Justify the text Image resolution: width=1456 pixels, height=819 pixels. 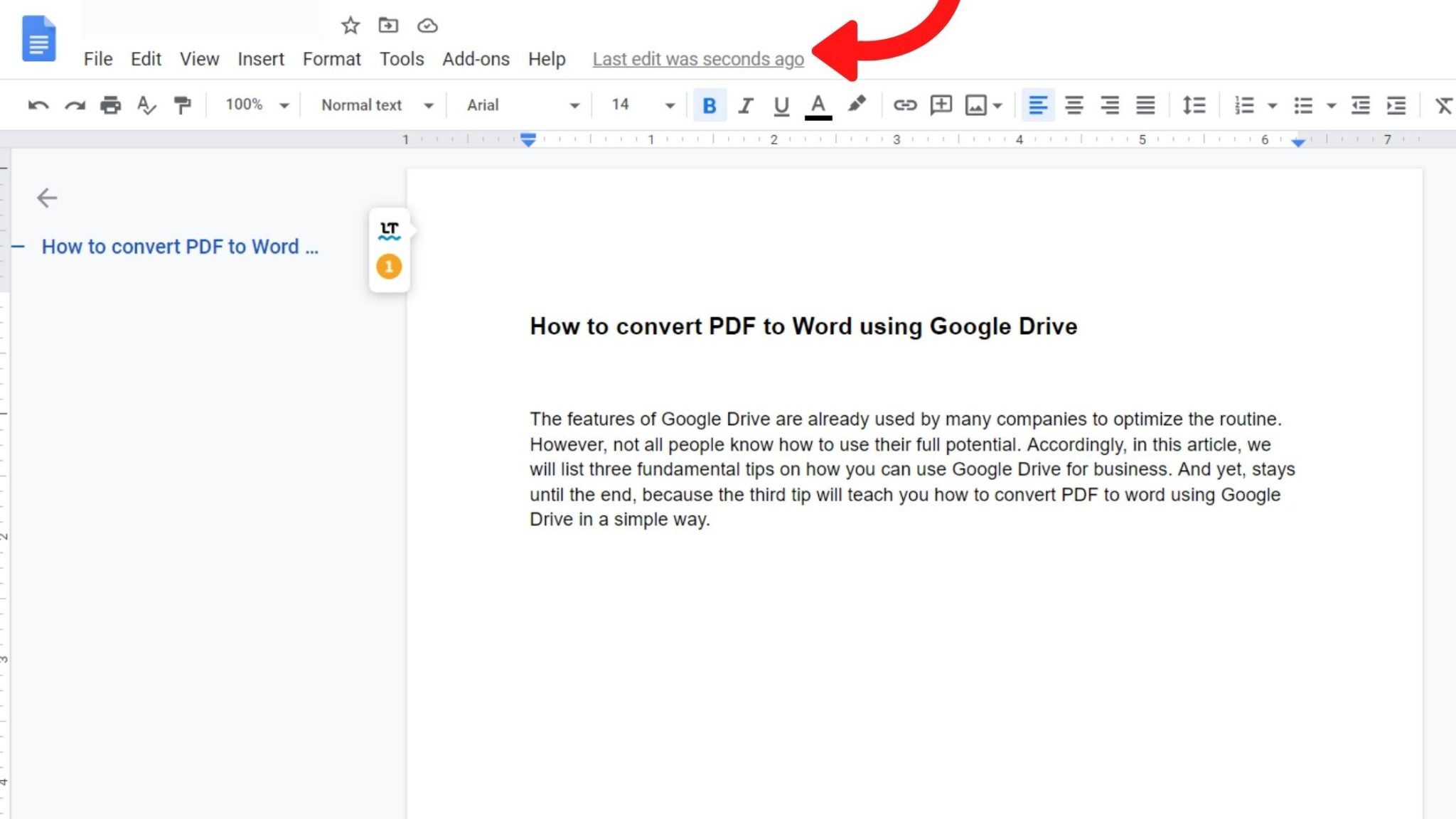(1145, 105)
